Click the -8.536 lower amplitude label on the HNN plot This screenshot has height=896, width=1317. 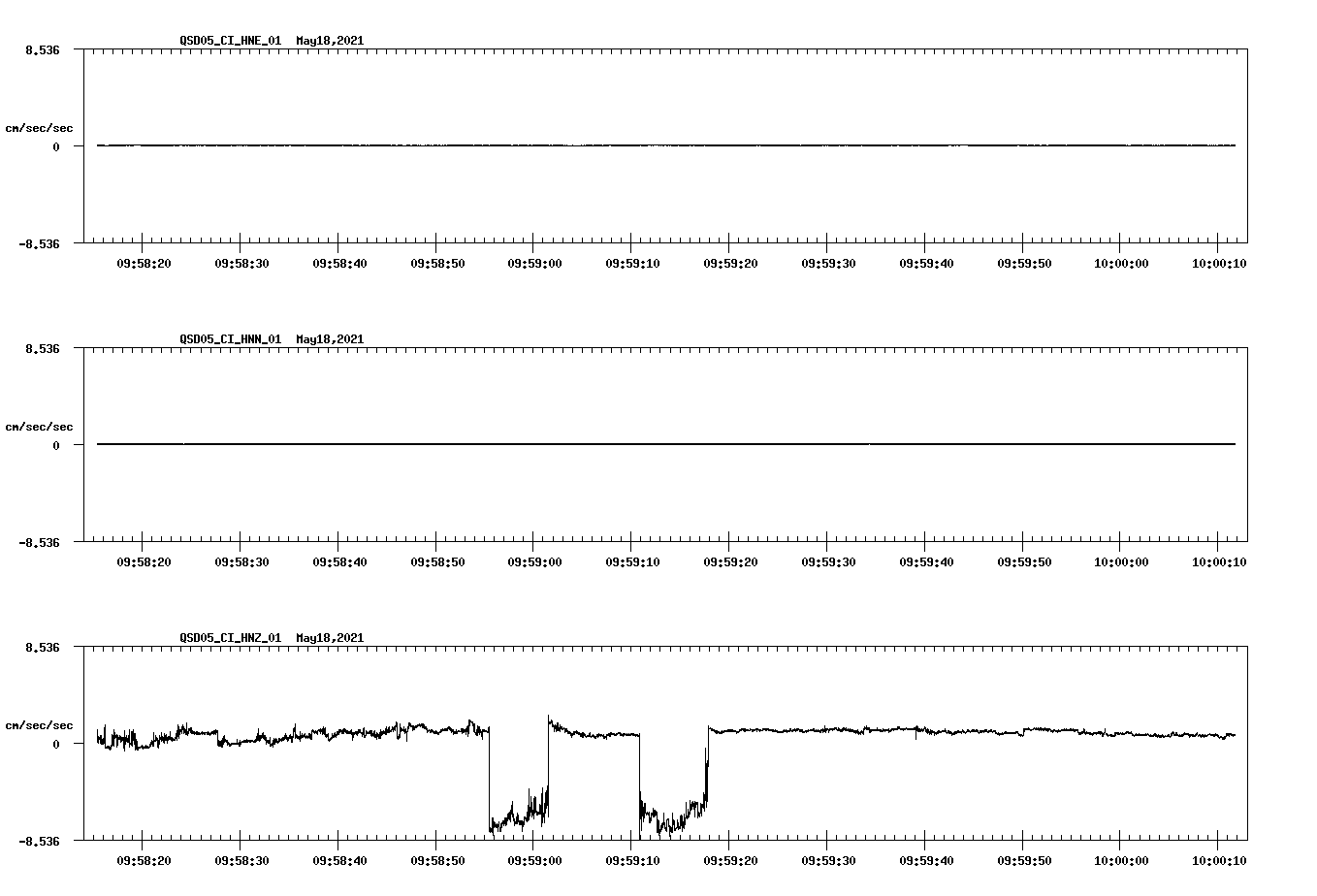click(x=38, y=545)
